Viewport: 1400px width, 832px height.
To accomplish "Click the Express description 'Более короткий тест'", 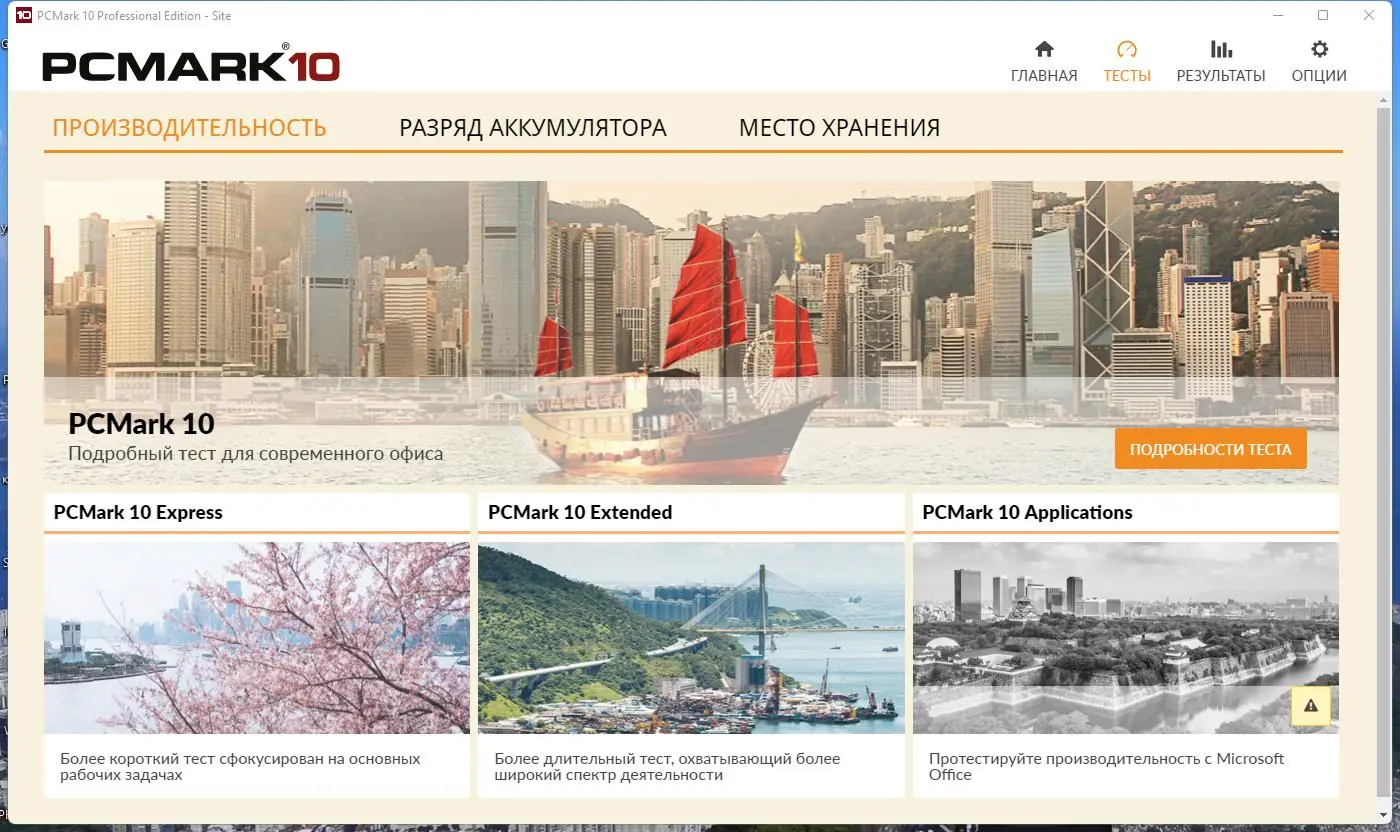I will pos(240,766).
